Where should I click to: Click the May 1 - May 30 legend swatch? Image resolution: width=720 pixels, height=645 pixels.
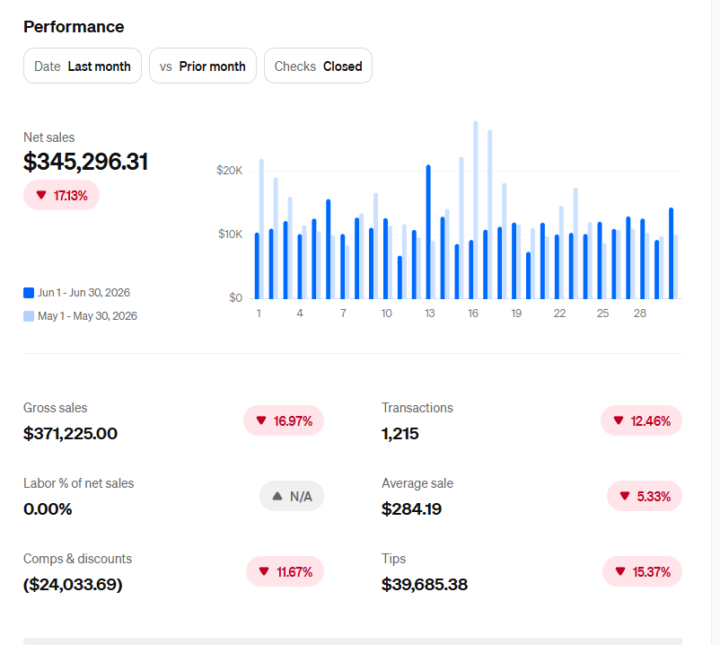point(28,316)
